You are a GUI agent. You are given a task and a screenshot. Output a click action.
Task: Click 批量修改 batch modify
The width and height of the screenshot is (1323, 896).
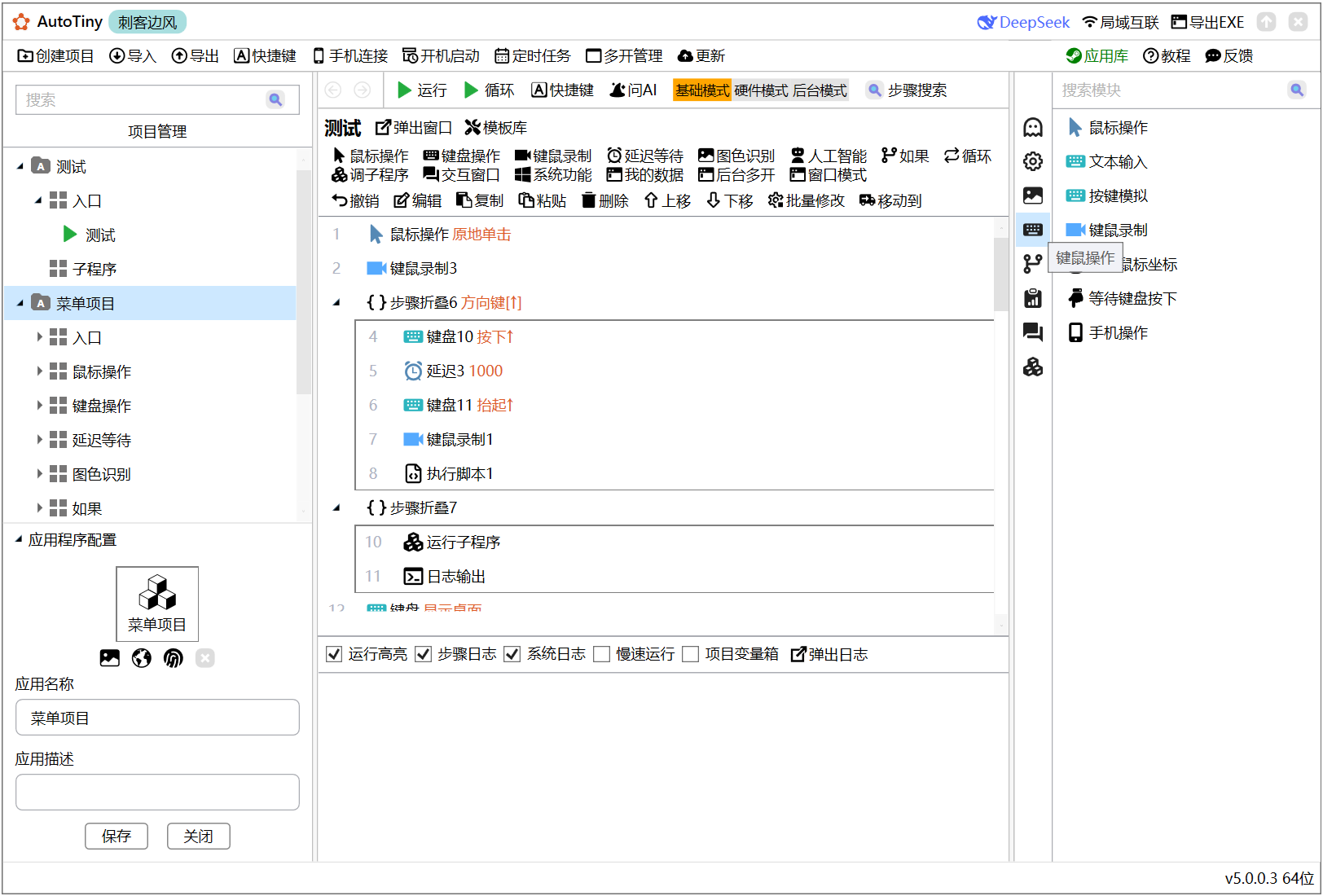807,200
